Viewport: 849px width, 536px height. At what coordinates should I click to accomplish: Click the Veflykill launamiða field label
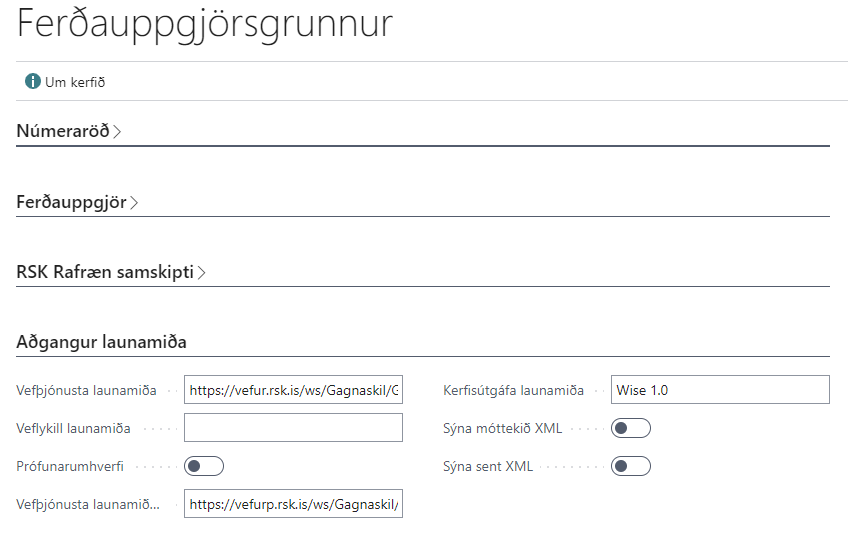pyautogui.click(x=74, y=428)
